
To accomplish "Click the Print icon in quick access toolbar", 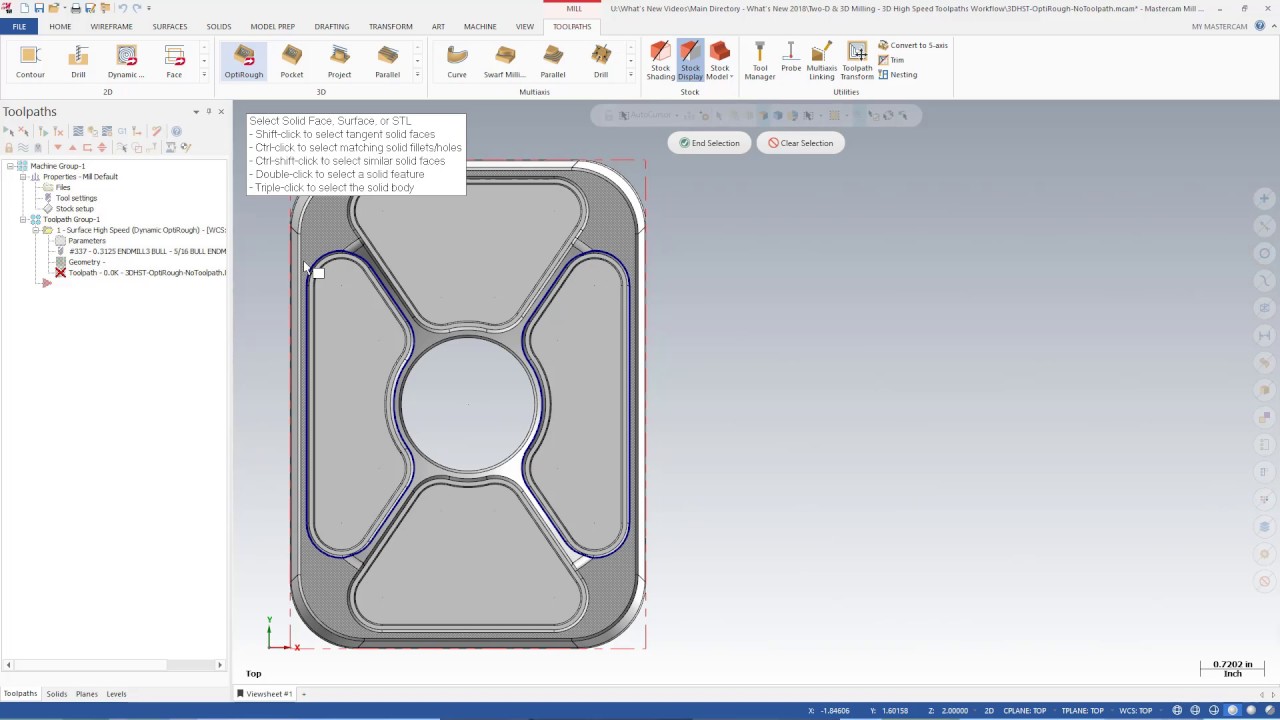I will (75, 8).
